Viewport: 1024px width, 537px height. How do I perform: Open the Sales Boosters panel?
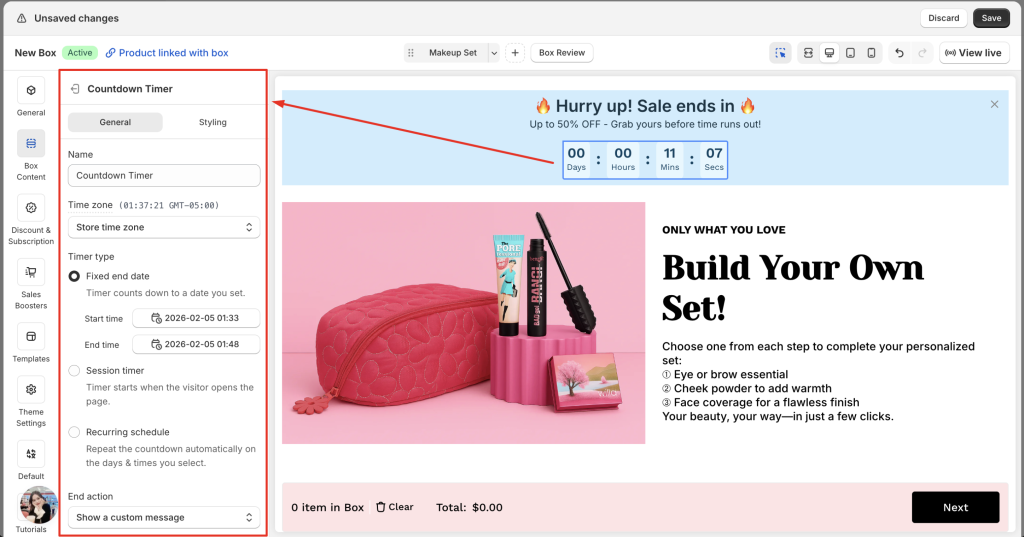pos(31,283)
